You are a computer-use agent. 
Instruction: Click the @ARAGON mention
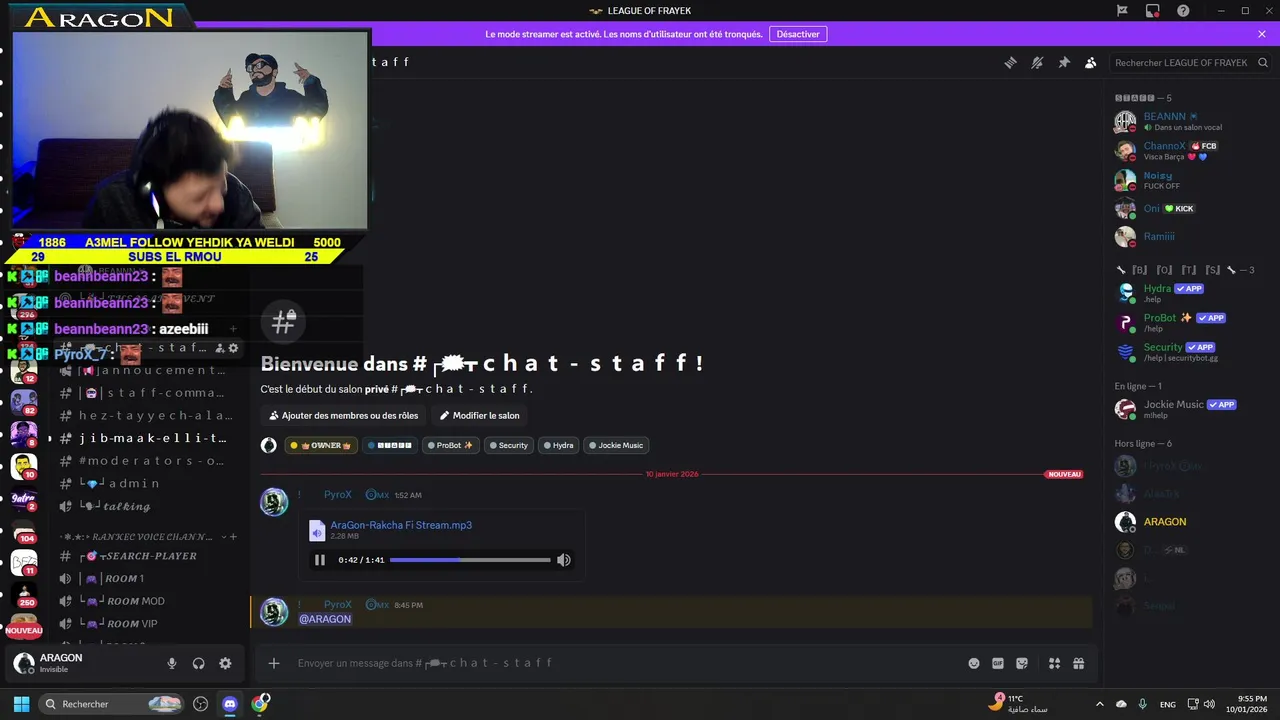325,619
